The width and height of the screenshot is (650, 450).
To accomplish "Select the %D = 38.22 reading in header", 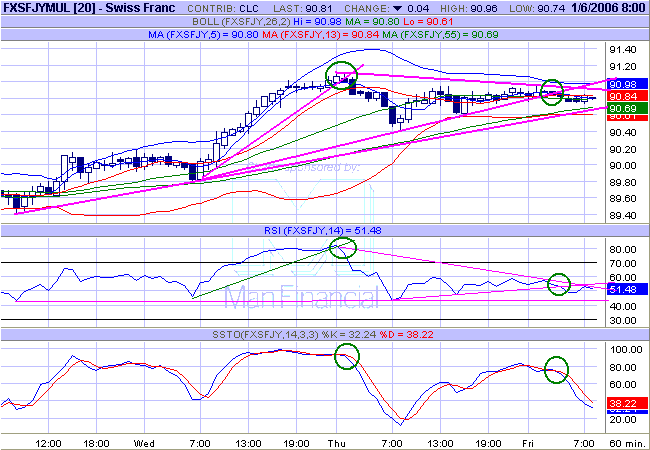I will [x=406, y=334].
